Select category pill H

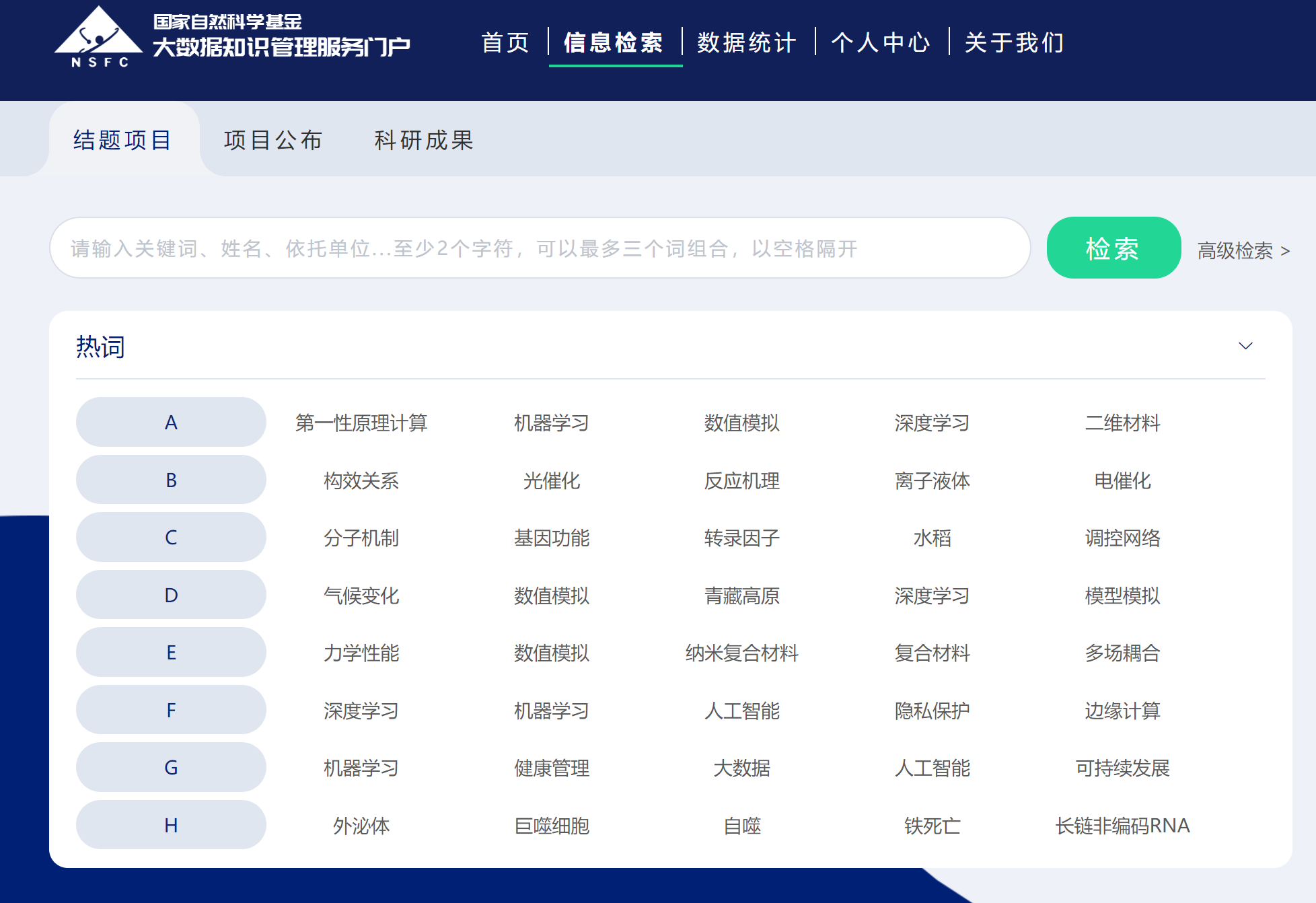171,825
